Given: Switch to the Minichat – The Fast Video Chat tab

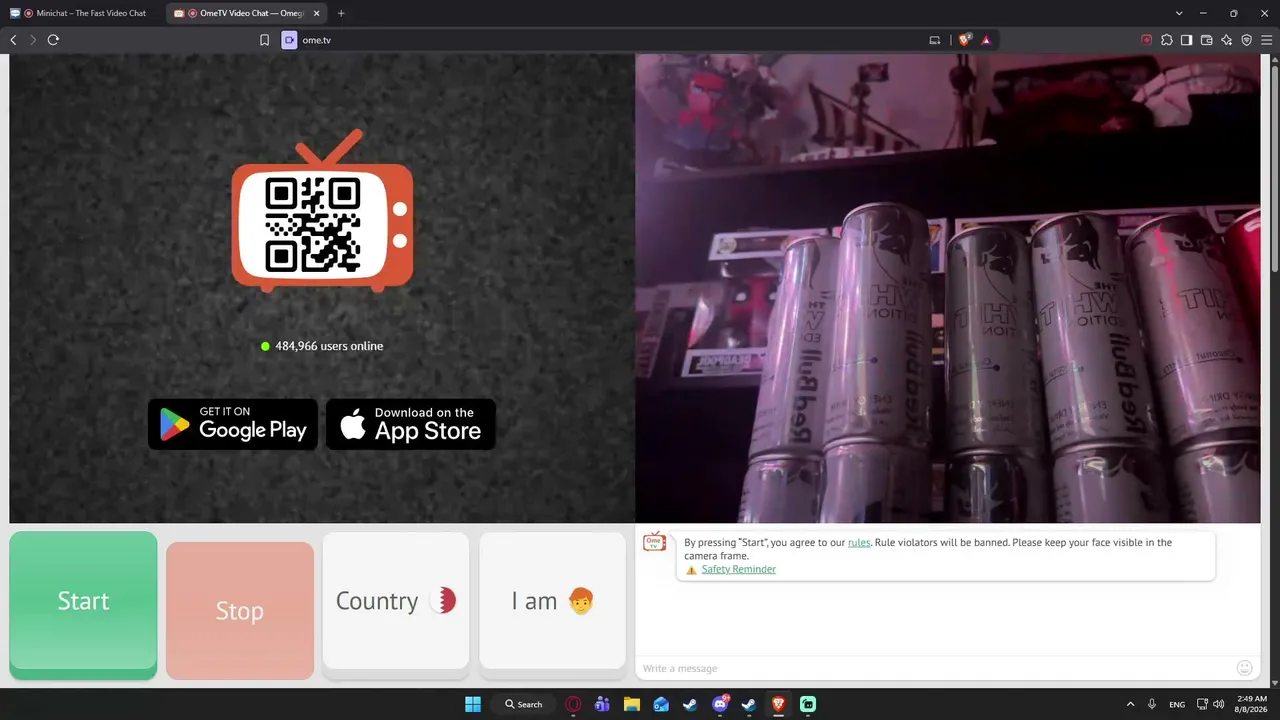Looking at the screenshot, I should [82, 13].
